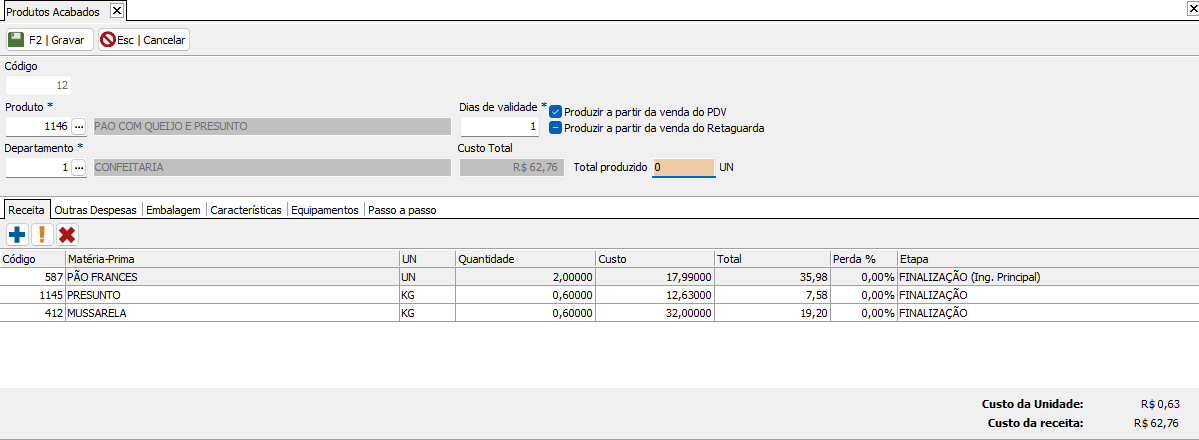1199x440 pixels.
Task: Open department lookup ellipsis button
Action: coord(79,168)
